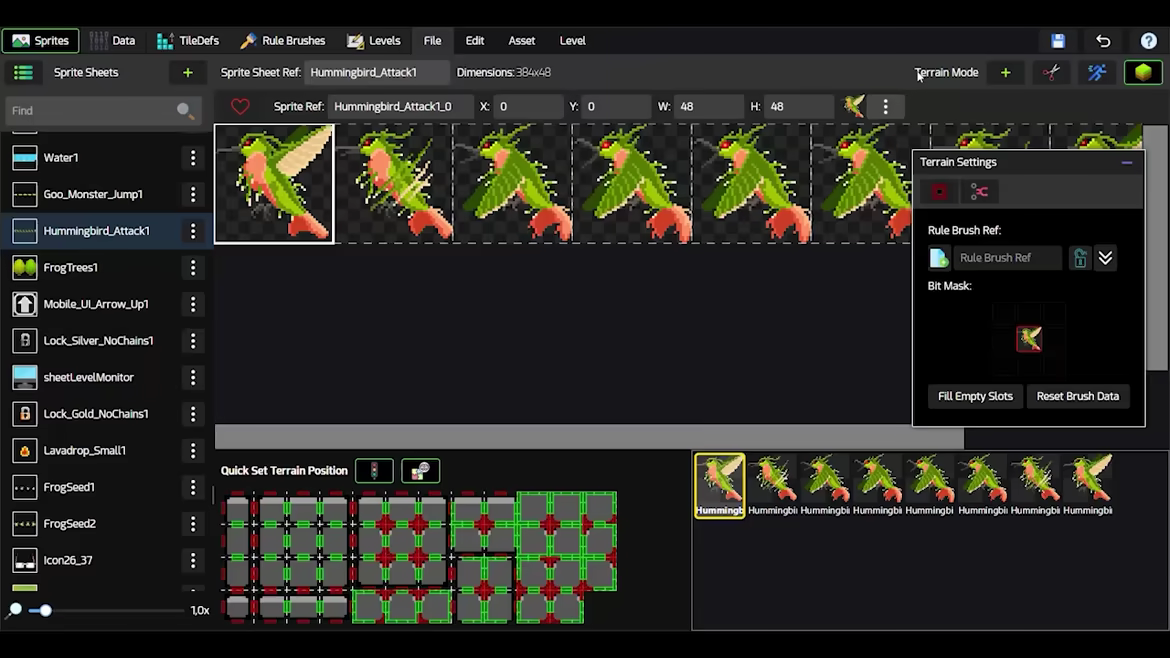Image resolution: width=1170 pixels, height=658 pixels.
Task: Click the red square icon in Terrain Settings
Action: [x=939, y=192]
